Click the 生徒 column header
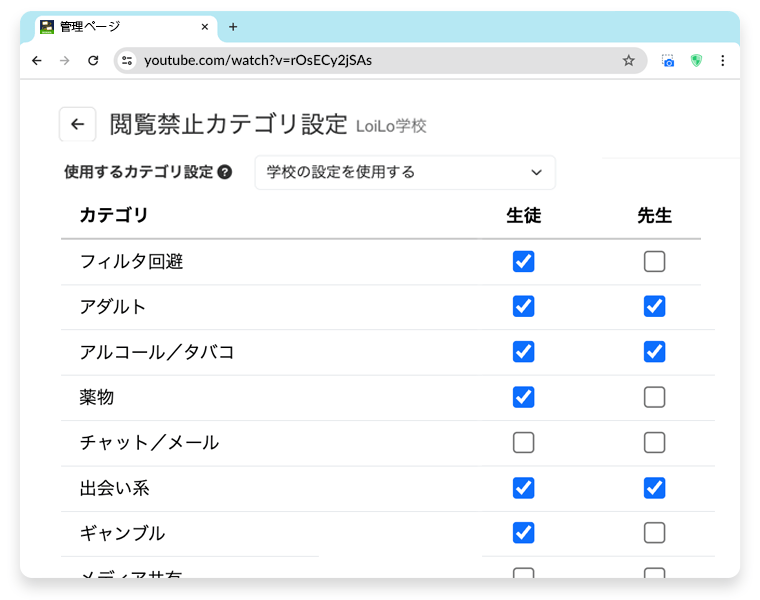The height and width of the screenshot is (600, 760). point(523,216)
